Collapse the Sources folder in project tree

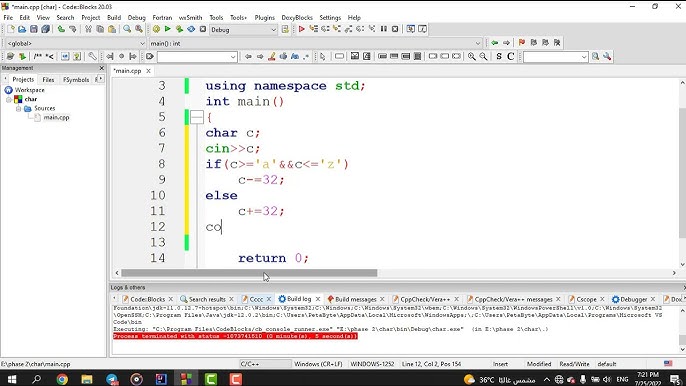tap(18, 109)
